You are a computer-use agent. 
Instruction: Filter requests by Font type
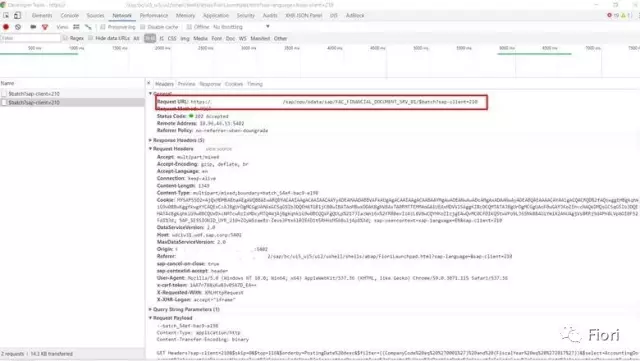pos(217,38)
